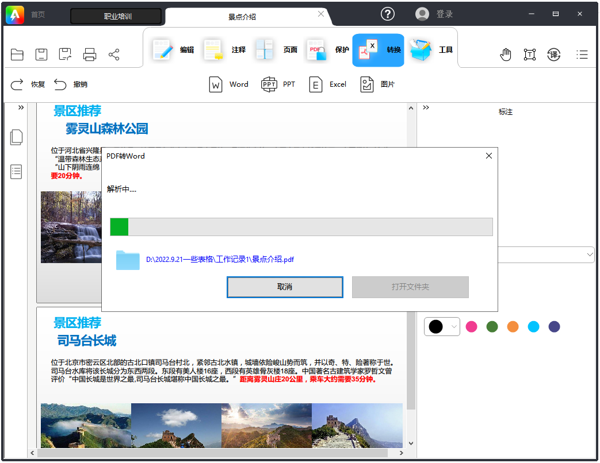
Task: Pick the pink color swatch
Action: 472,327
